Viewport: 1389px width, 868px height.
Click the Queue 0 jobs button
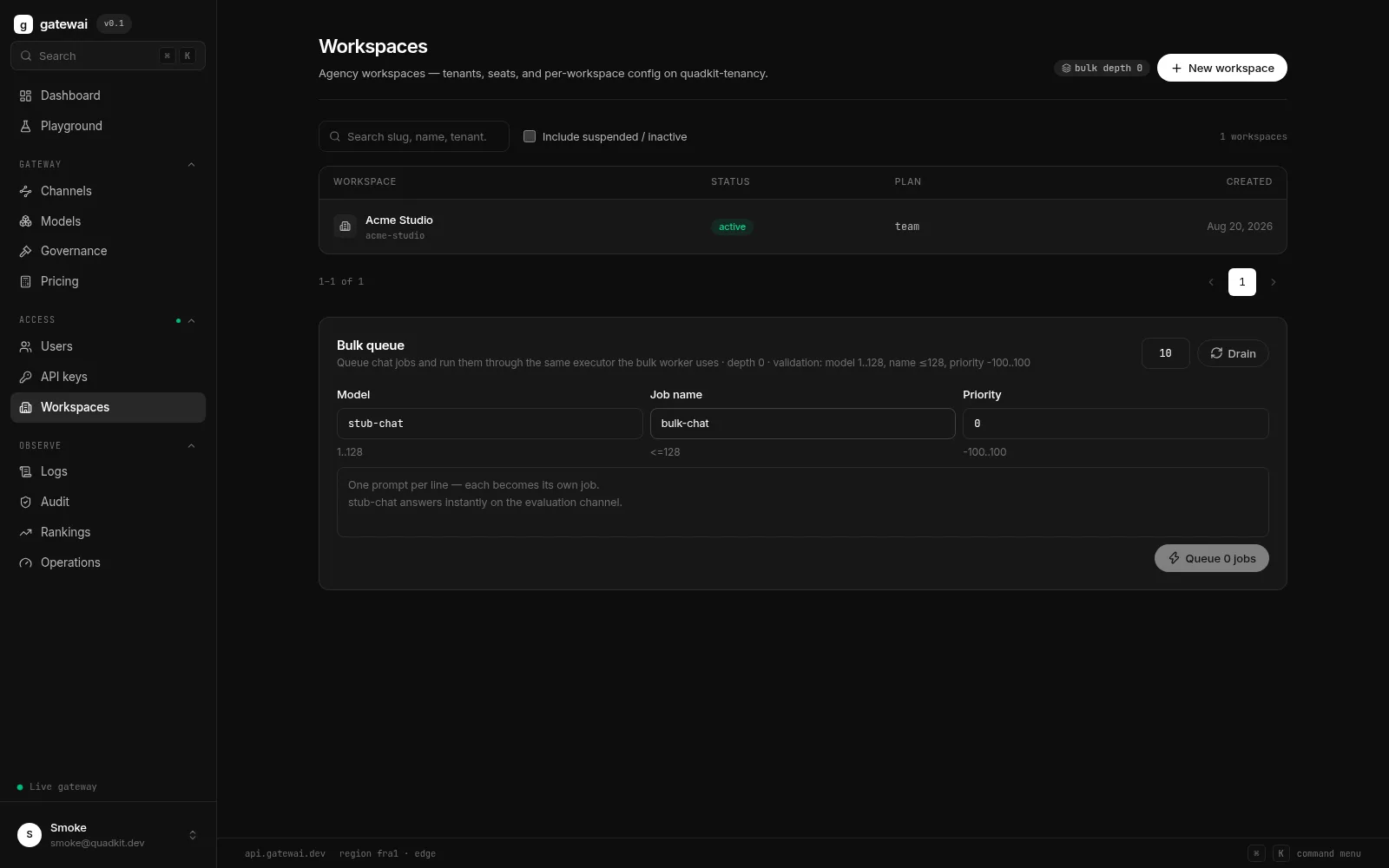(x=1212, y=558)
